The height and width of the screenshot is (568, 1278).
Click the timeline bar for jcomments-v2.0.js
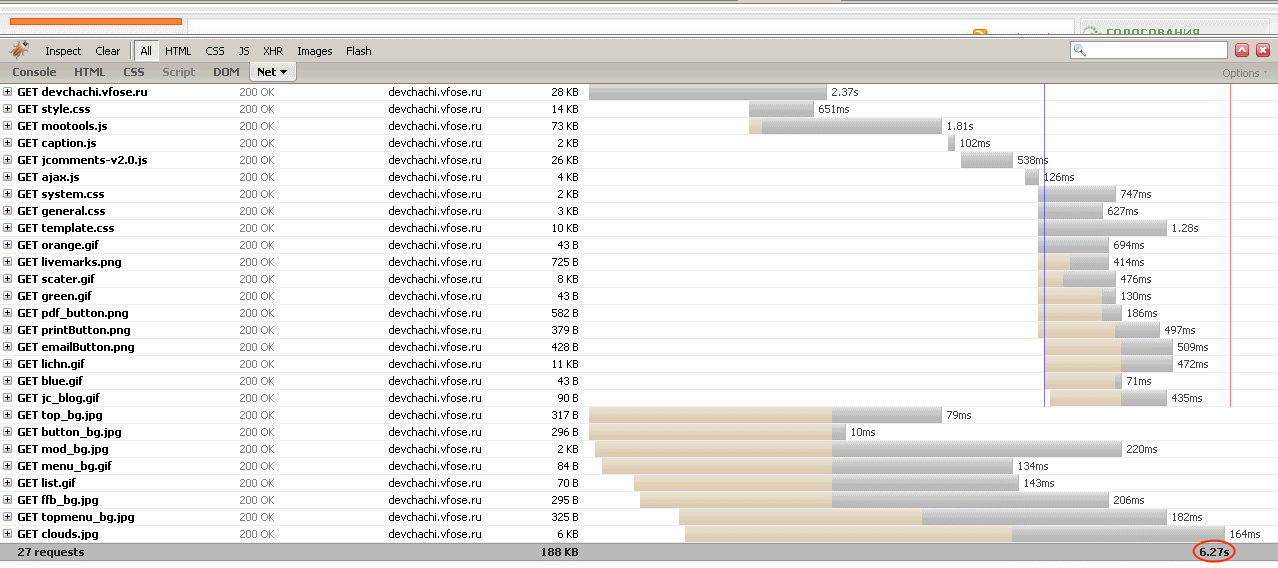986,160
